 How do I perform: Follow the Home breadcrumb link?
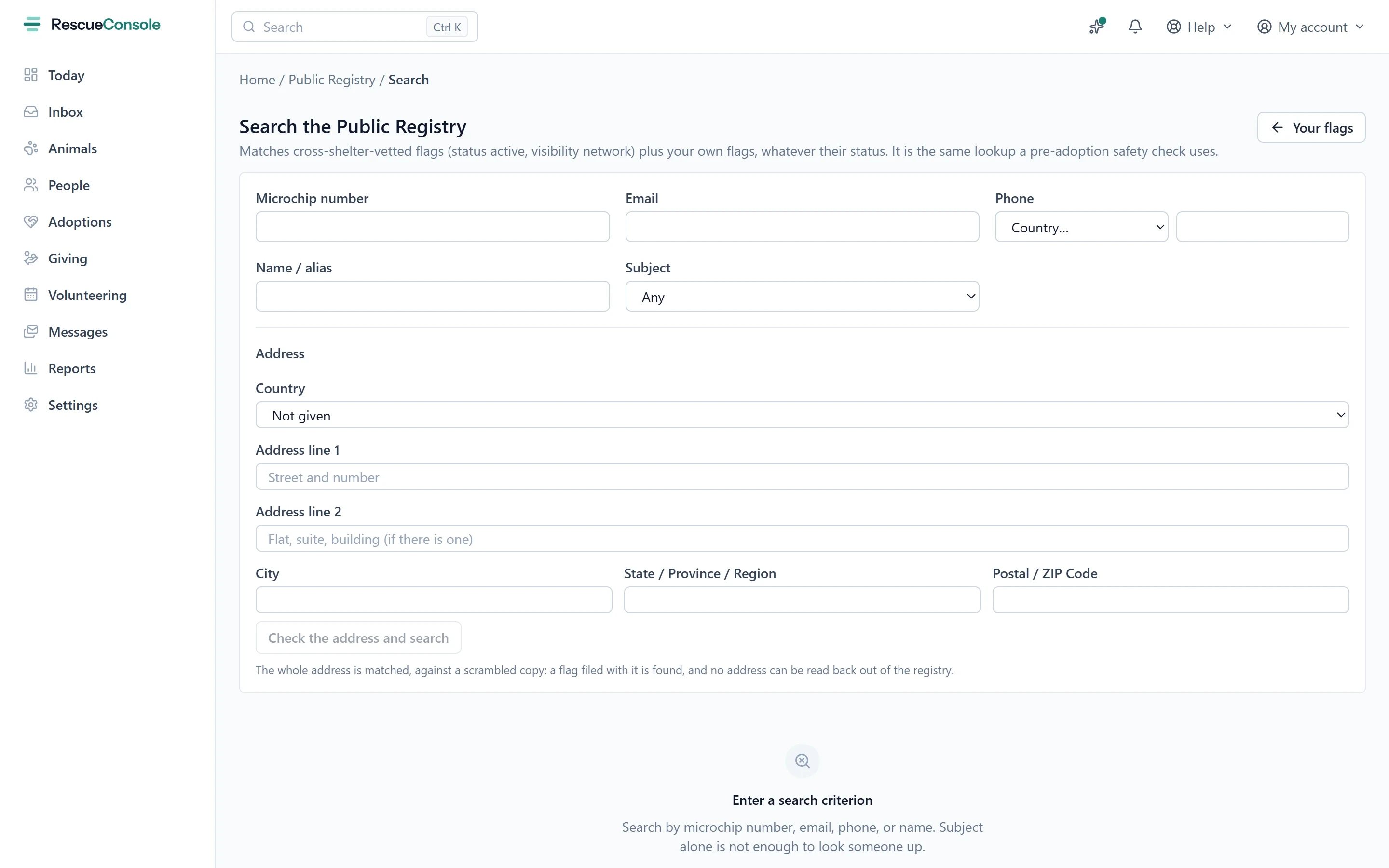coord(257,80)
